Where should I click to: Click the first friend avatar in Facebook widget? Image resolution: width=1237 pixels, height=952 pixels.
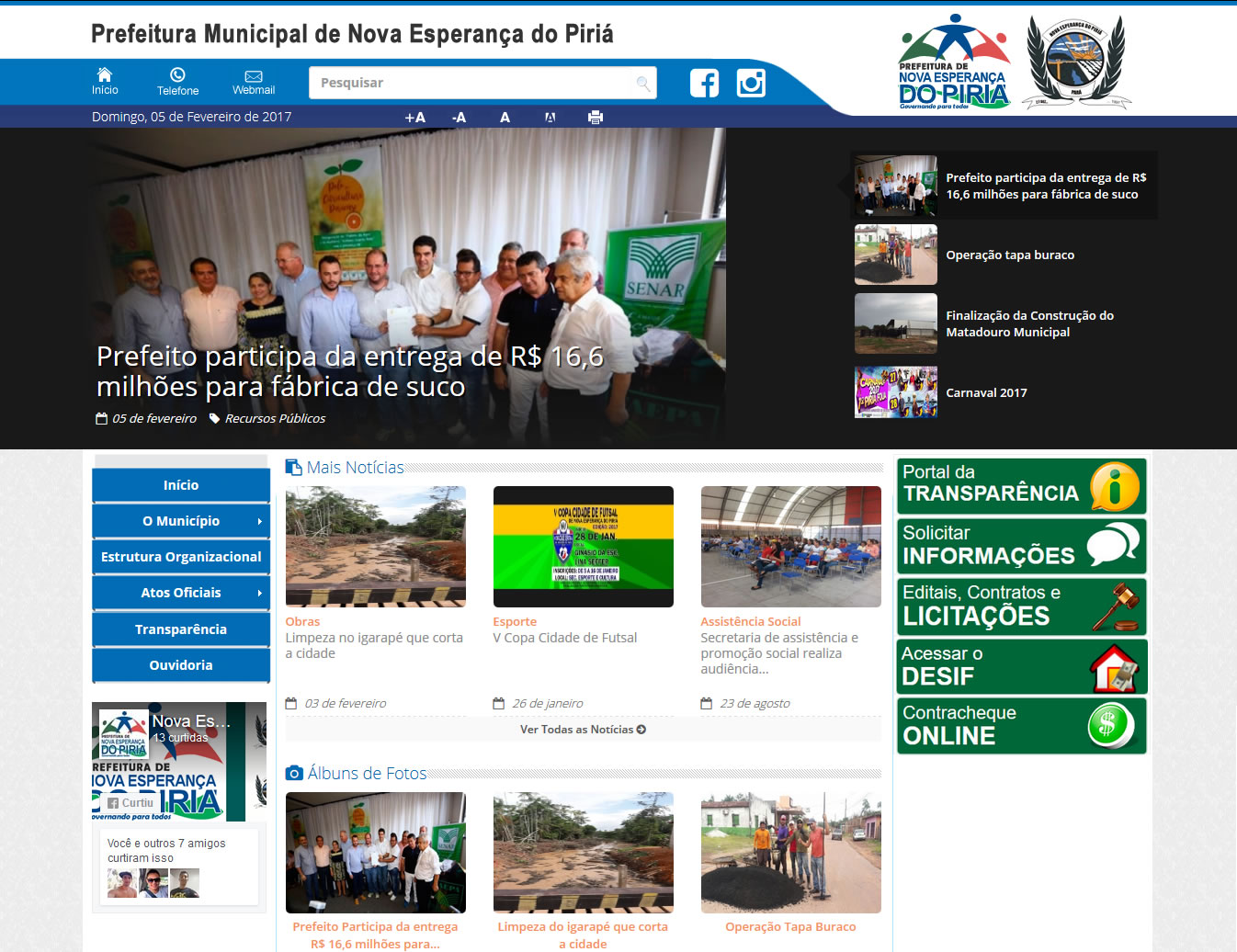(x=121, y=883)
